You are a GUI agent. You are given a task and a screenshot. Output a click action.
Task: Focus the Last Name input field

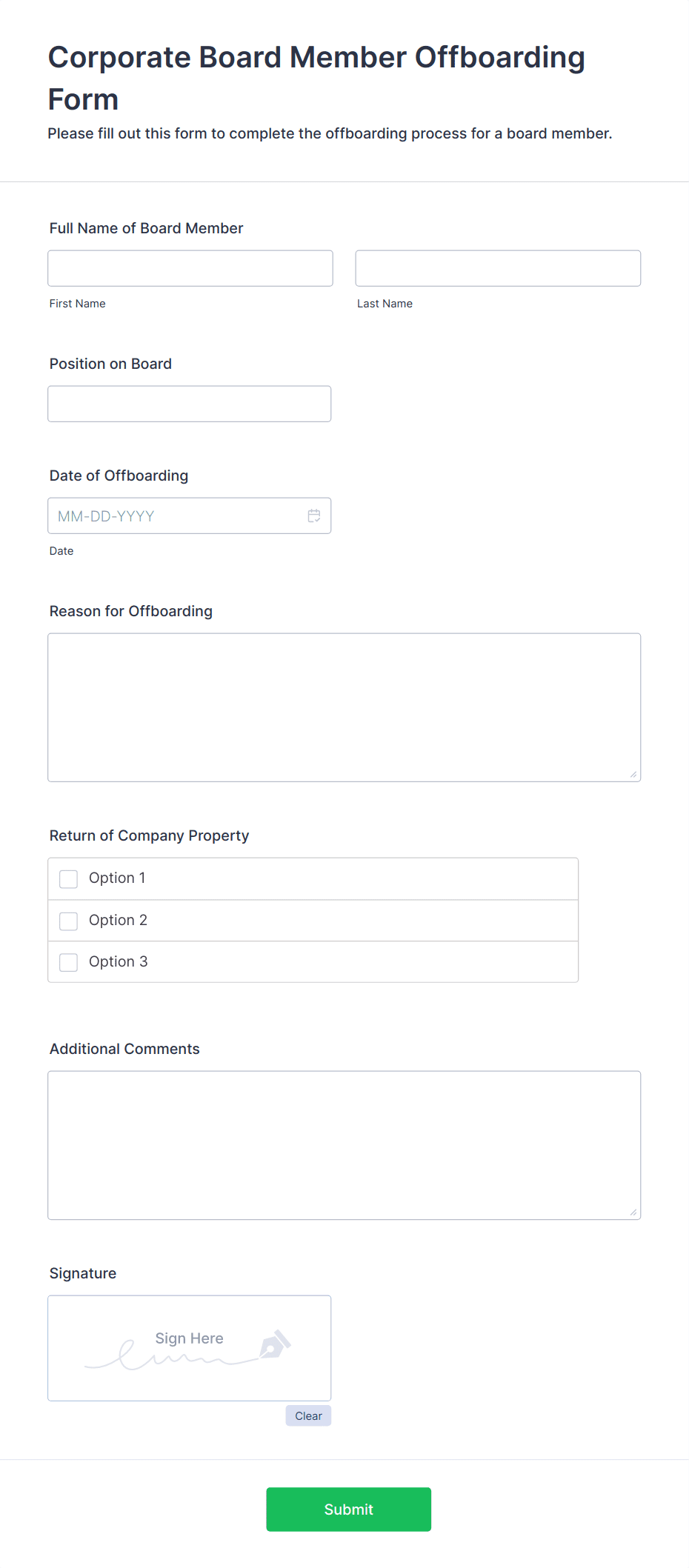coord(498,268)
